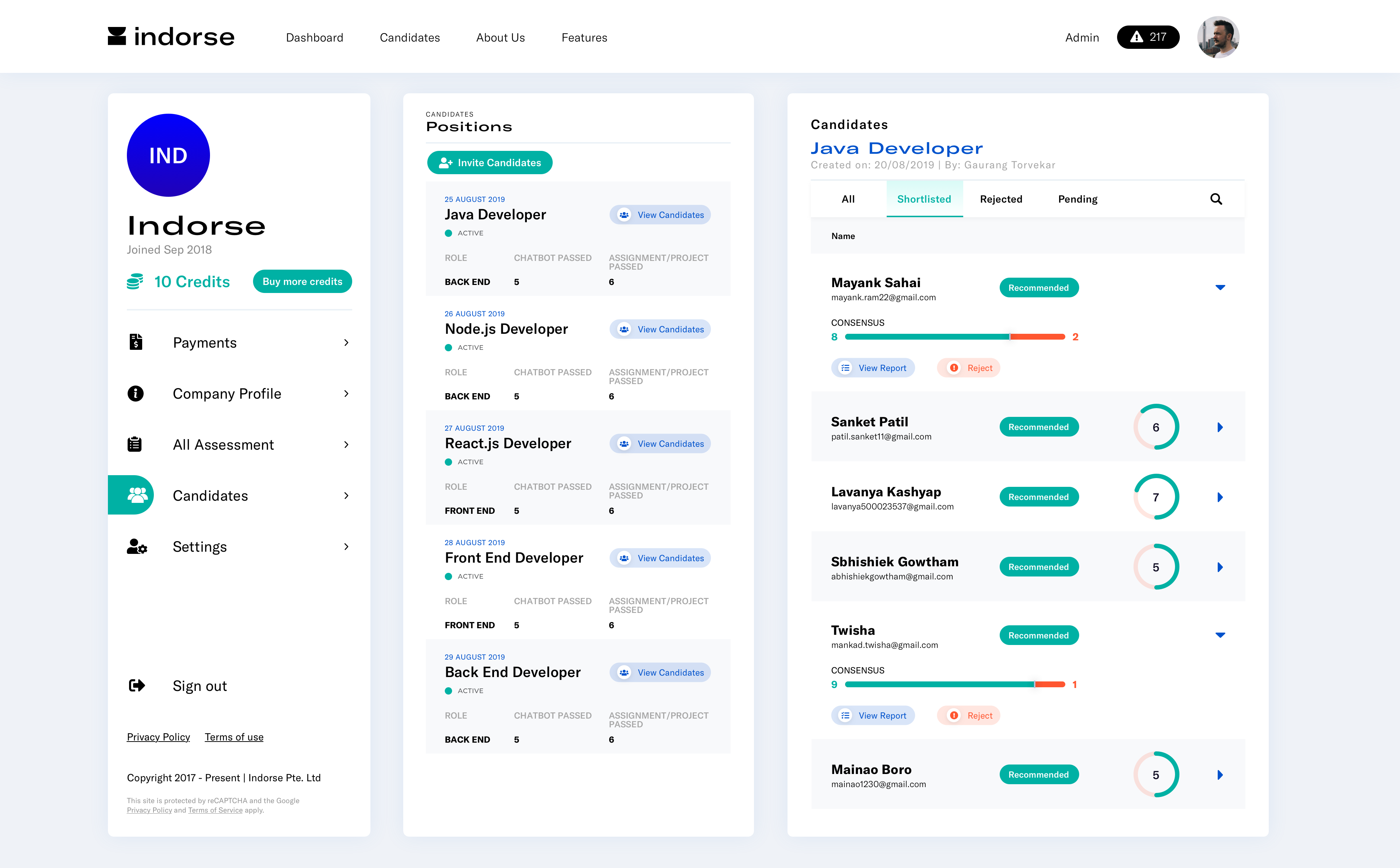Click the alert icon on Twisha's Reject
Screen dimensions: 1400x868
pos(954,715)
